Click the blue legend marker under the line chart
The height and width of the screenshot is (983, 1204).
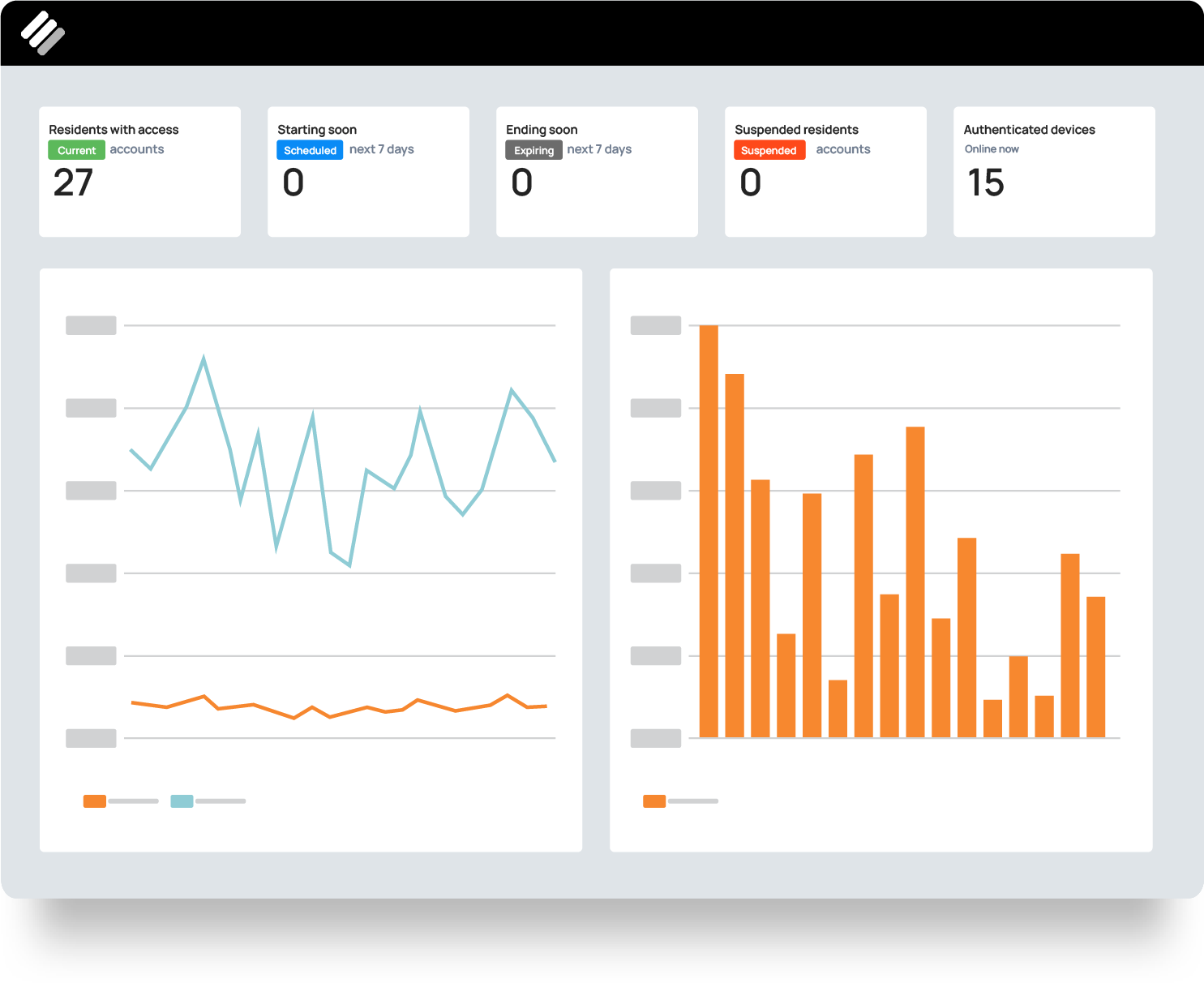click(x=181, y=801)
